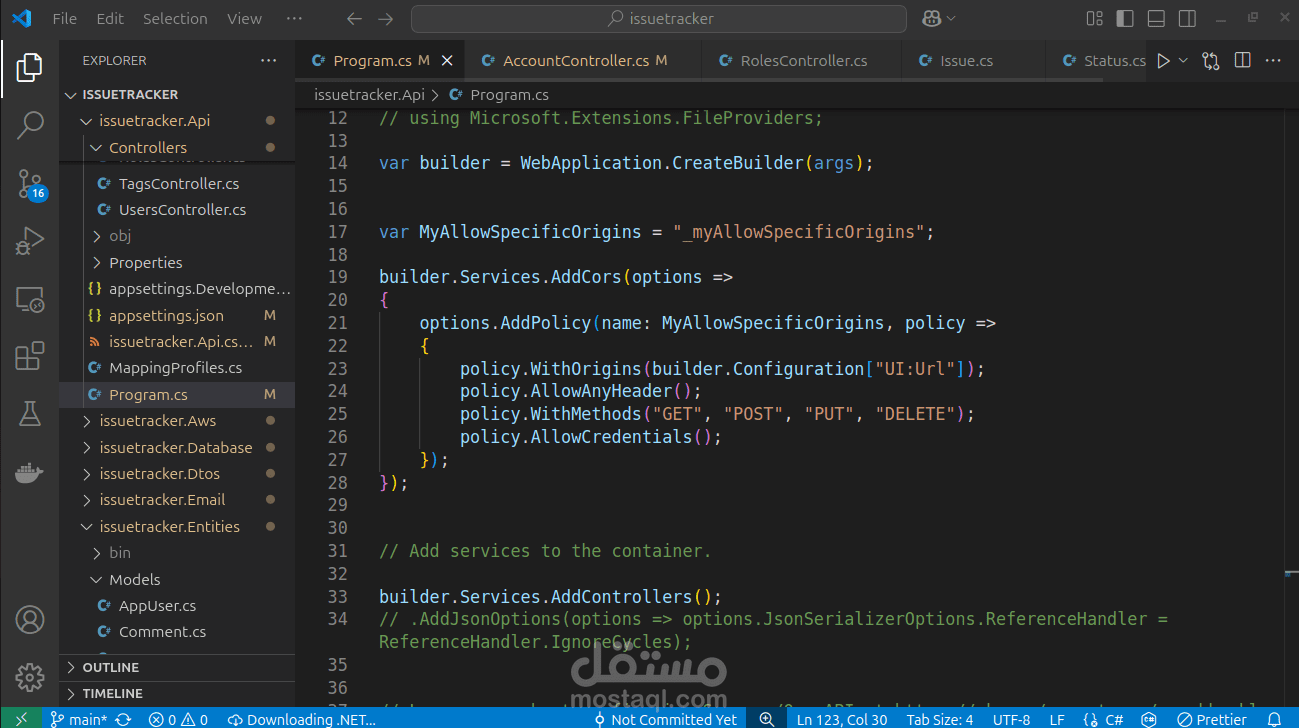Viewport: 1299px width, 728px height.
Task: Open the Explorer view in the activity bar
Action: pos(30,68)
